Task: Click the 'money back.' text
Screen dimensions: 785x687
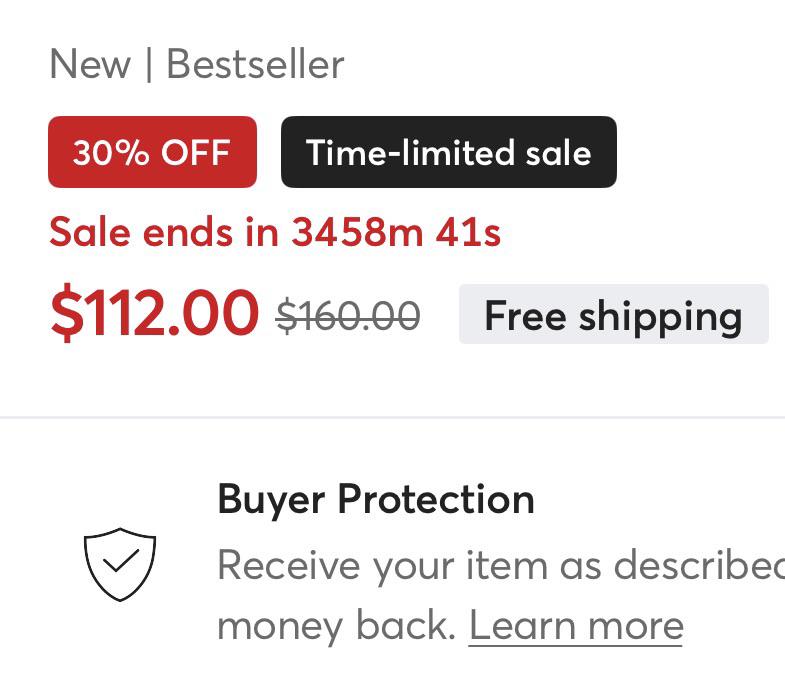Action: [x=336, y=626]
